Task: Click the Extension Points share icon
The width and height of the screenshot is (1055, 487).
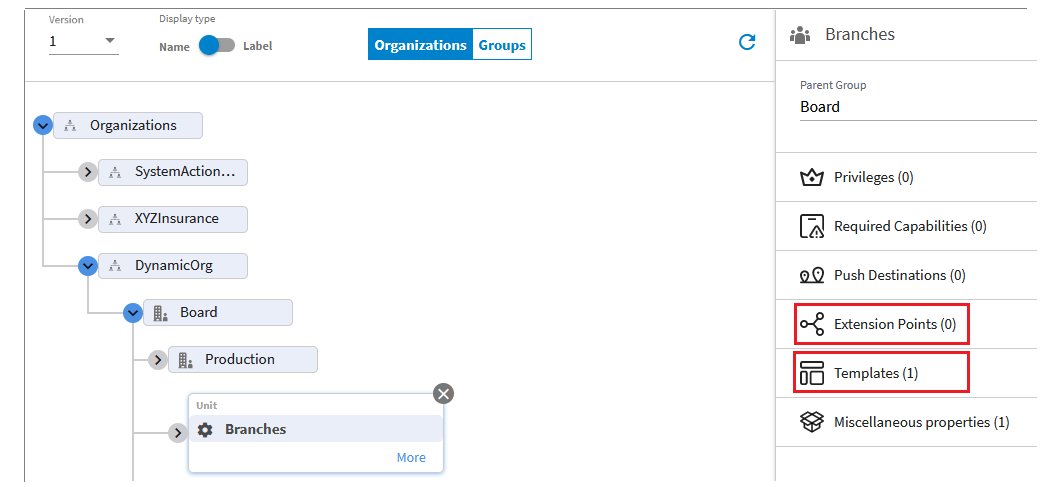Action: 811,324
